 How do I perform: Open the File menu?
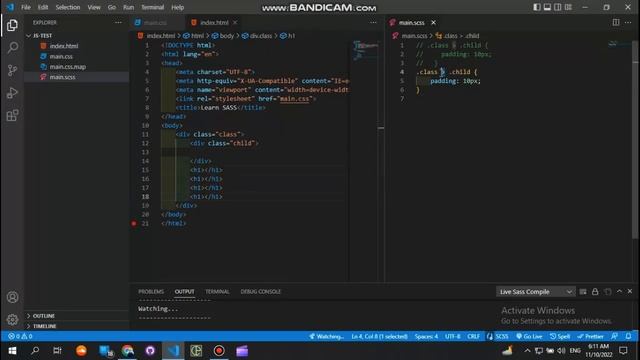(26, 7)
